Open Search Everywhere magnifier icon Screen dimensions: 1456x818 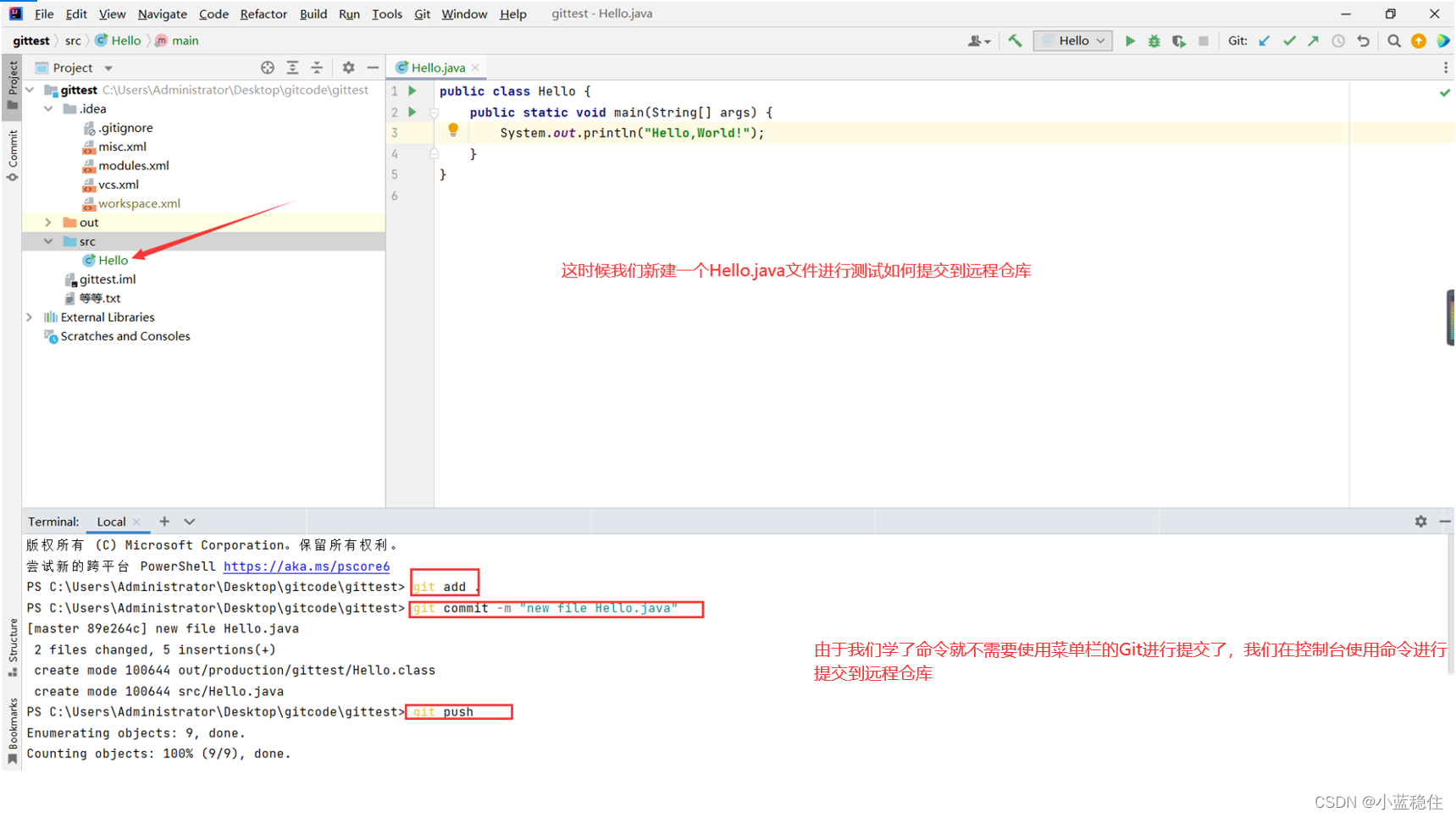point(1394,41)
